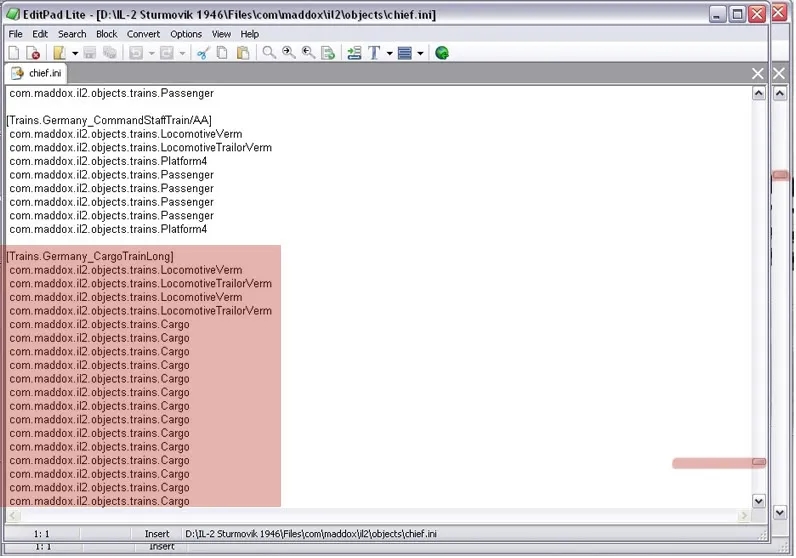The height and width of the screenshot is (558, 796).
Task: Click the Platform4 line just above the CargoTrainLong header
Action: click(x=108, y=229)
